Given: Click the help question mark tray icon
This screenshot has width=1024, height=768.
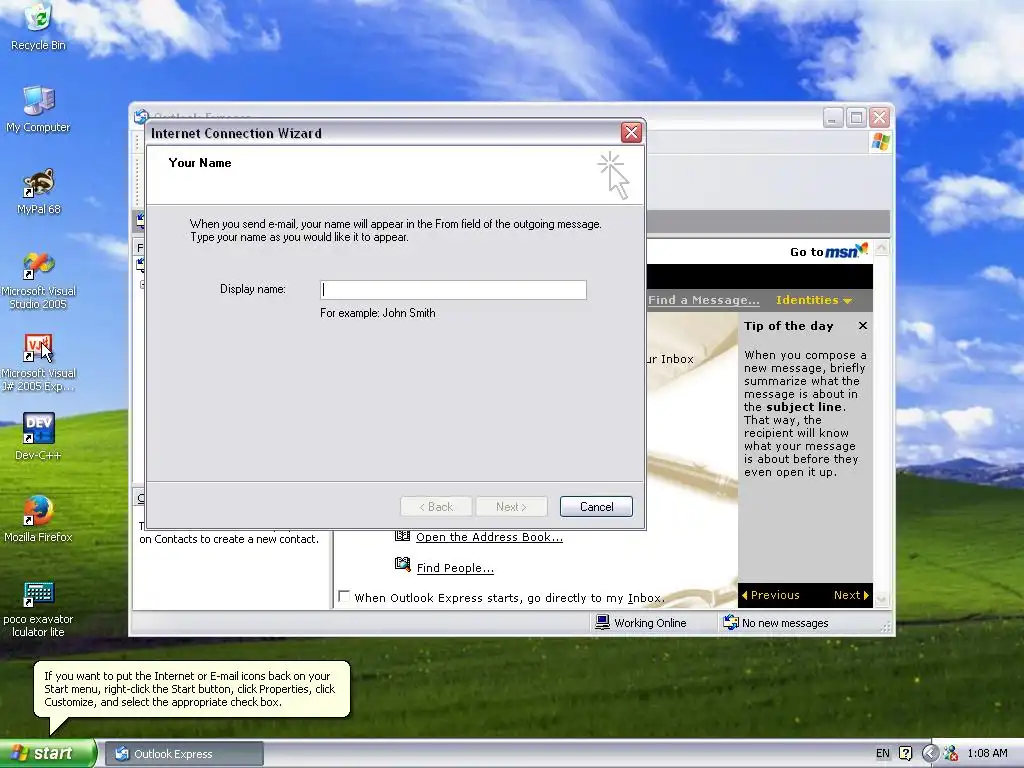Looking at the screenshot, I should click(905, 753).
